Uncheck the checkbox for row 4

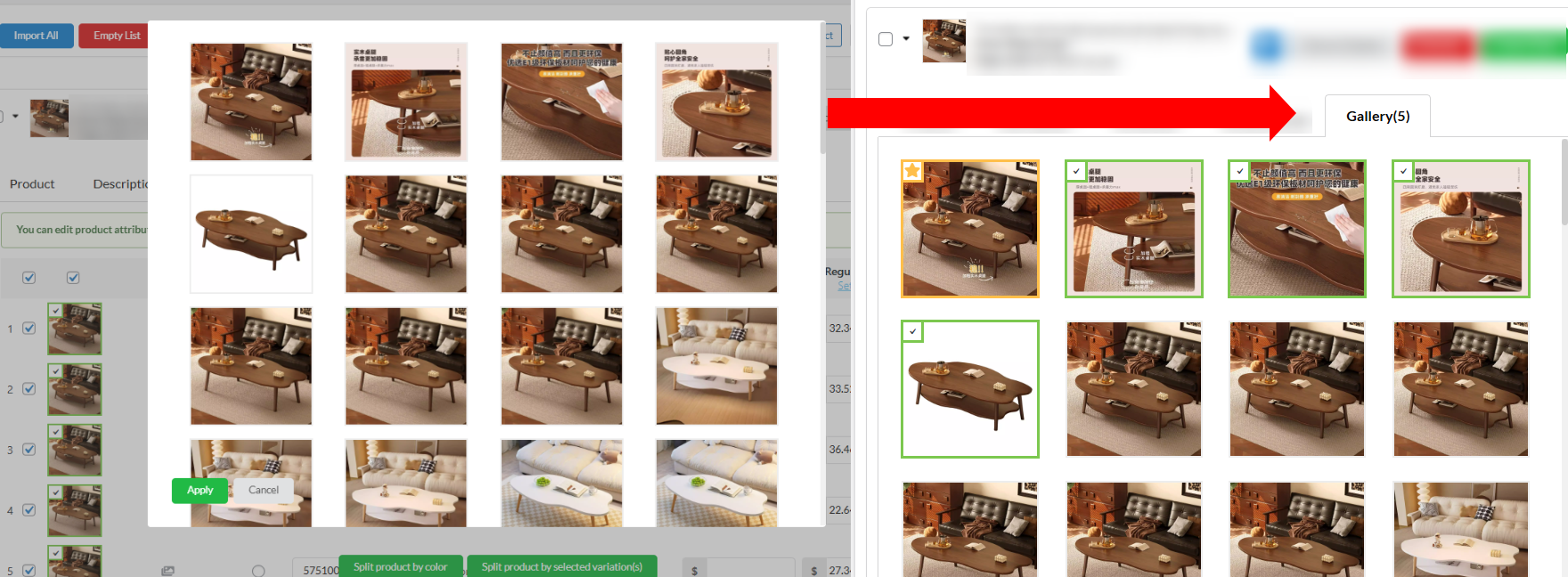(x=29, y=510)
